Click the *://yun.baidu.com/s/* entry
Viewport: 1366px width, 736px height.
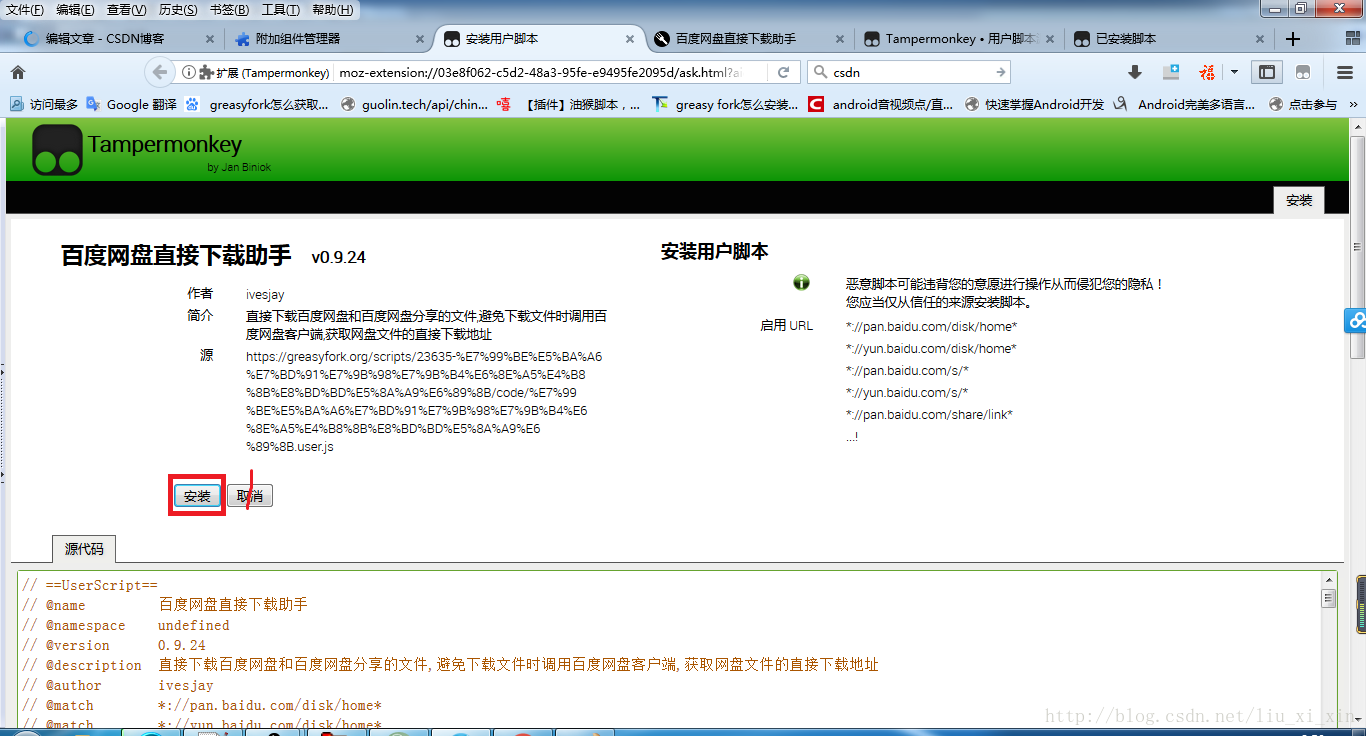point(907,392)
